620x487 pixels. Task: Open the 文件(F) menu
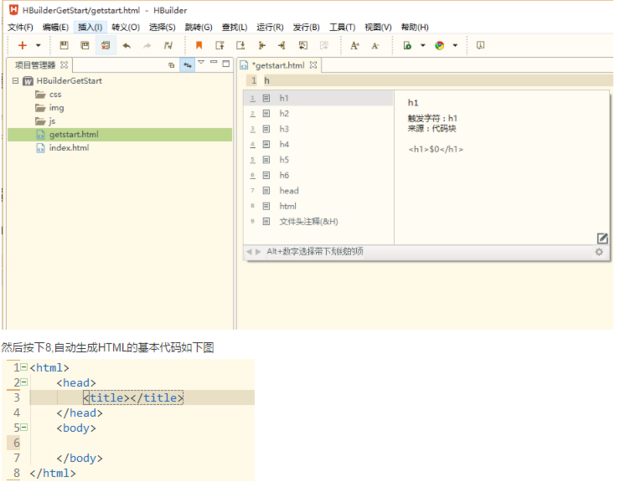[x=20, y=27]
